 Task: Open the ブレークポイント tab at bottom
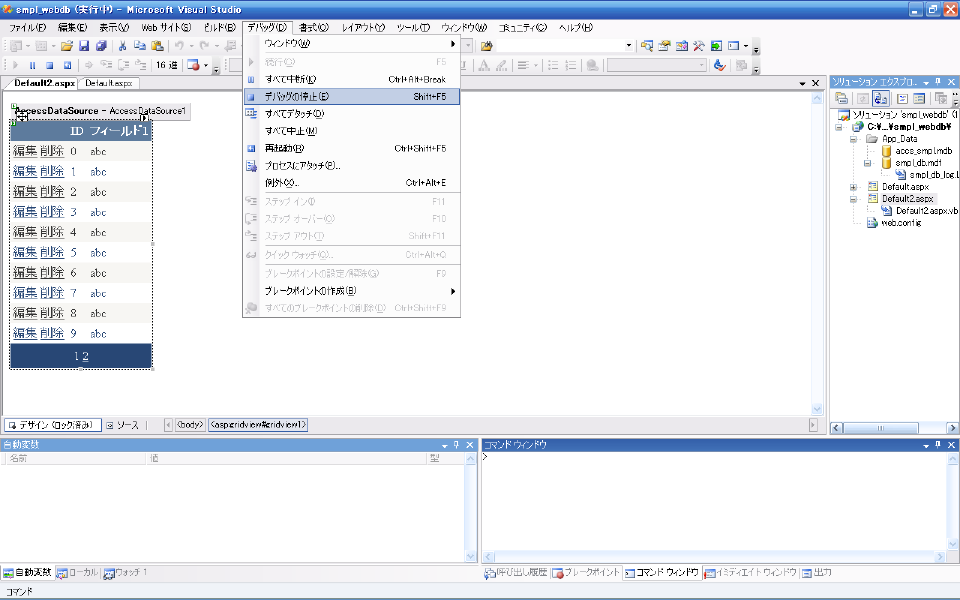click(x=587, y=572)
